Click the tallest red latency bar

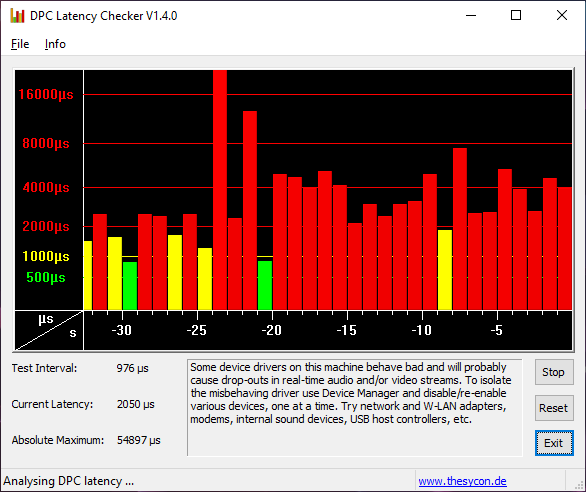coord(220,190)
